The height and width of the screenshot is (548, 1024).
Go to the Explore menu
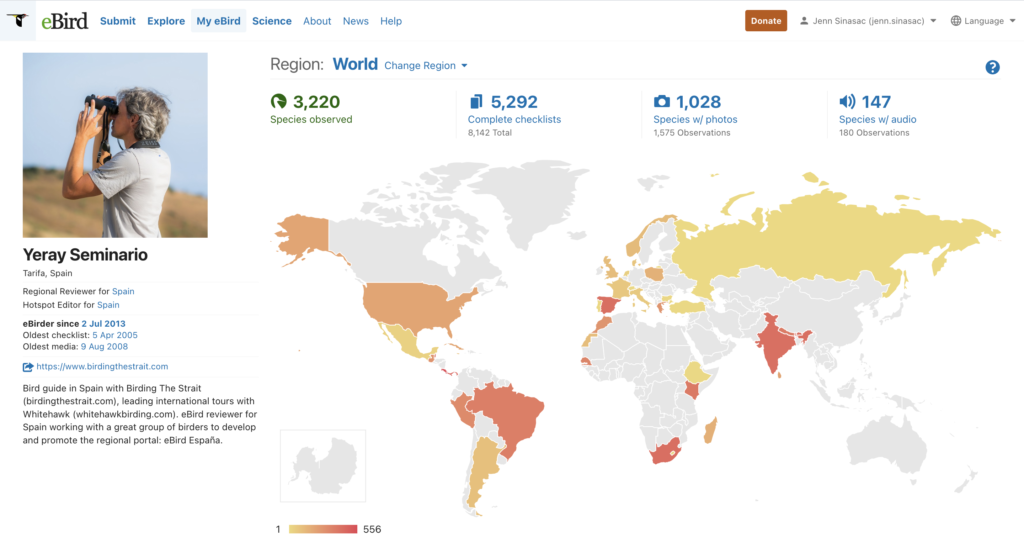pyautogui.click(x=166, y=21)
